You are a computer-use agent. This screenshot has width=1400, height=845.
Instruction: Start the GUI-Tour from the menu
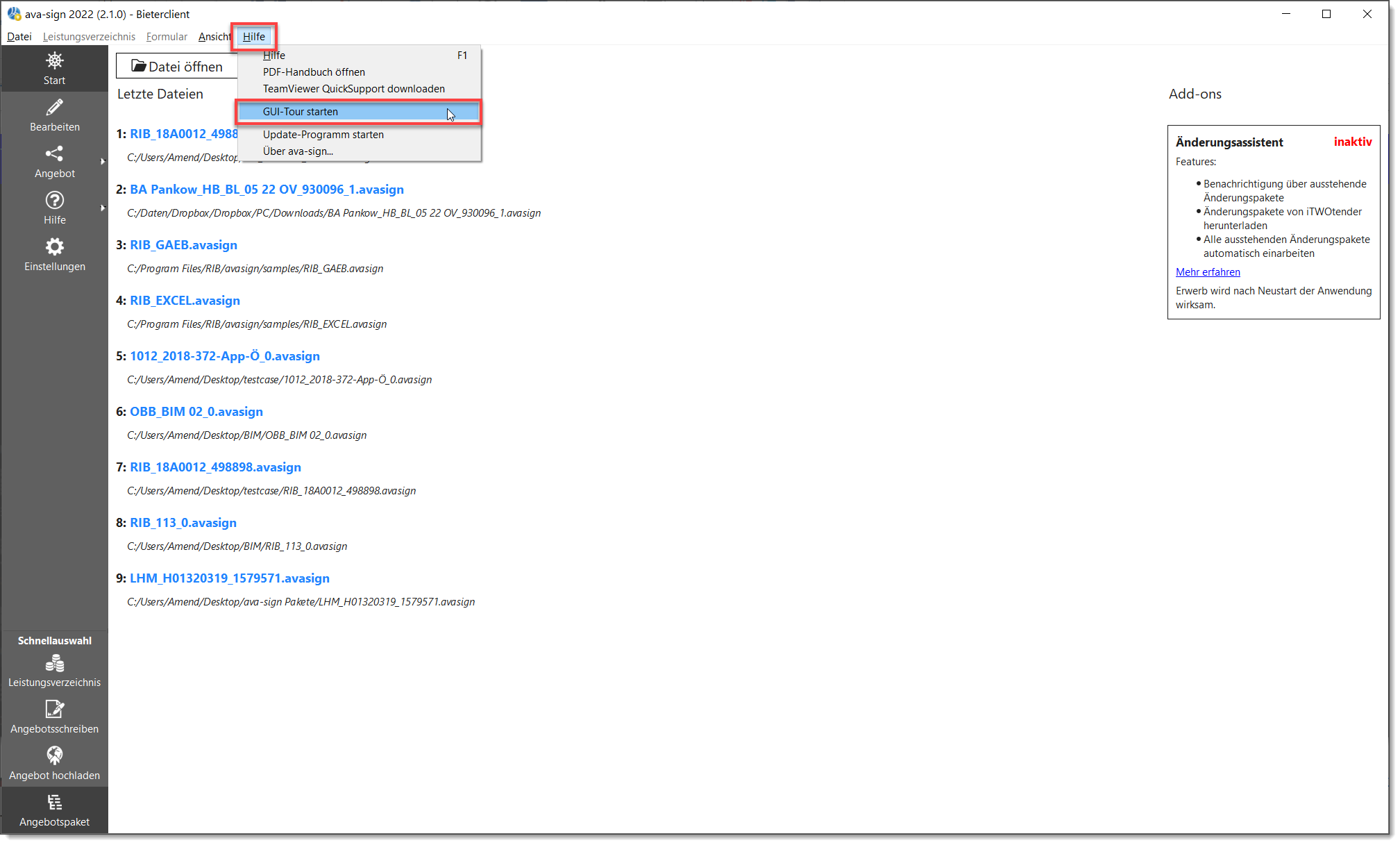tap(360, 112)
